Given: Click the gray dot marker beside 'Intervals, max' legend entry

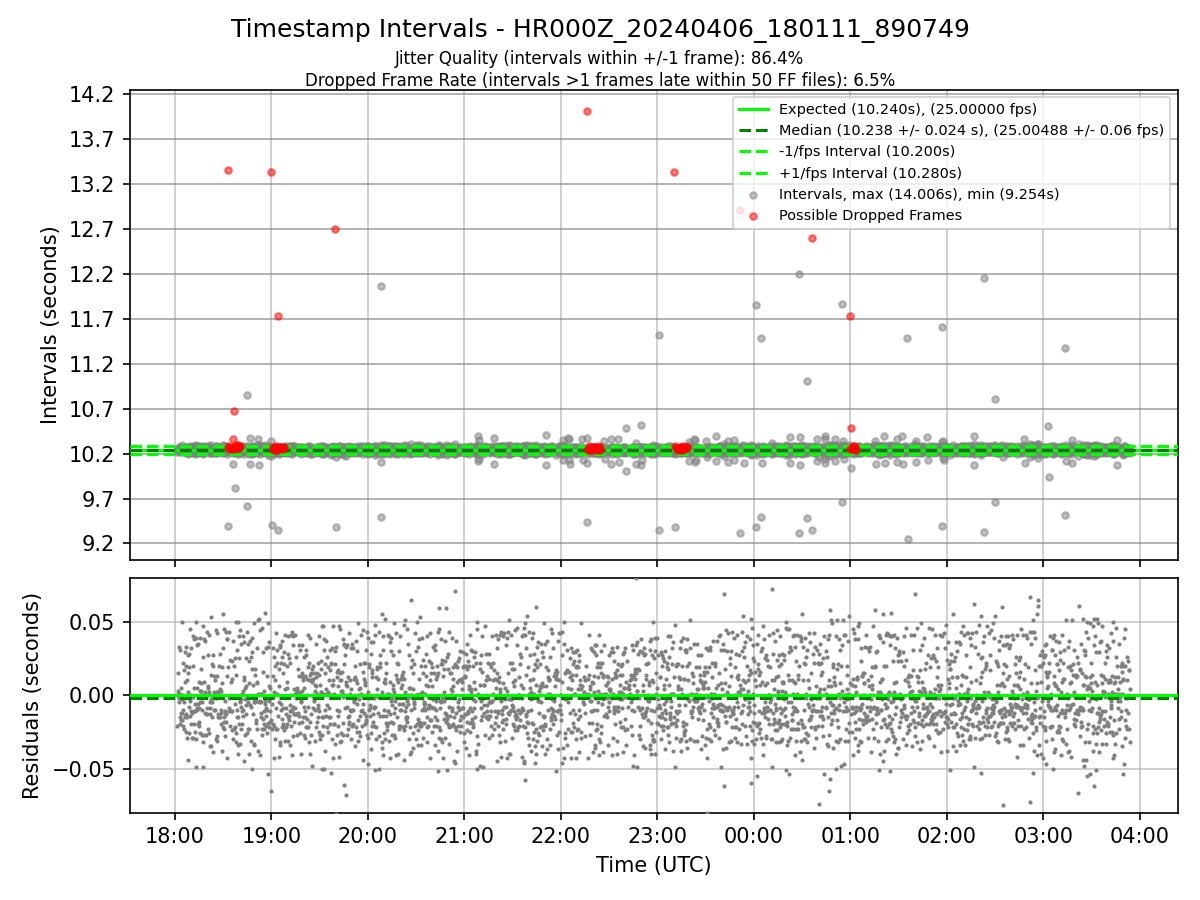Looking at the screenshot, I should click(754, 194).
